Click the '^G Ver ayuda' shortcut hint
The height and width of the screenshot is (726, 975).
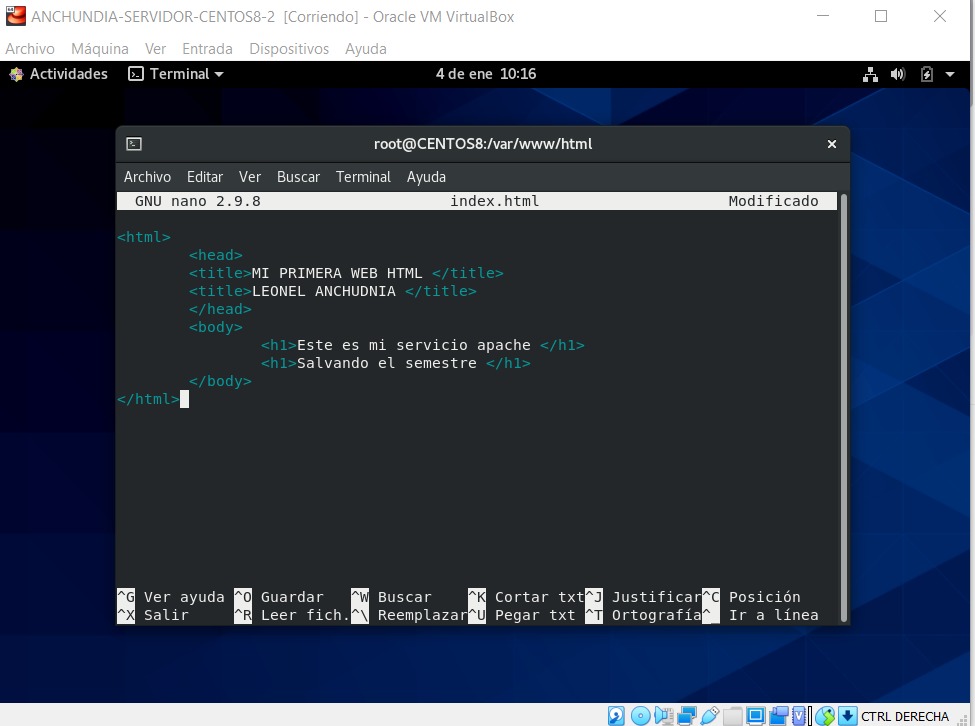170,597
